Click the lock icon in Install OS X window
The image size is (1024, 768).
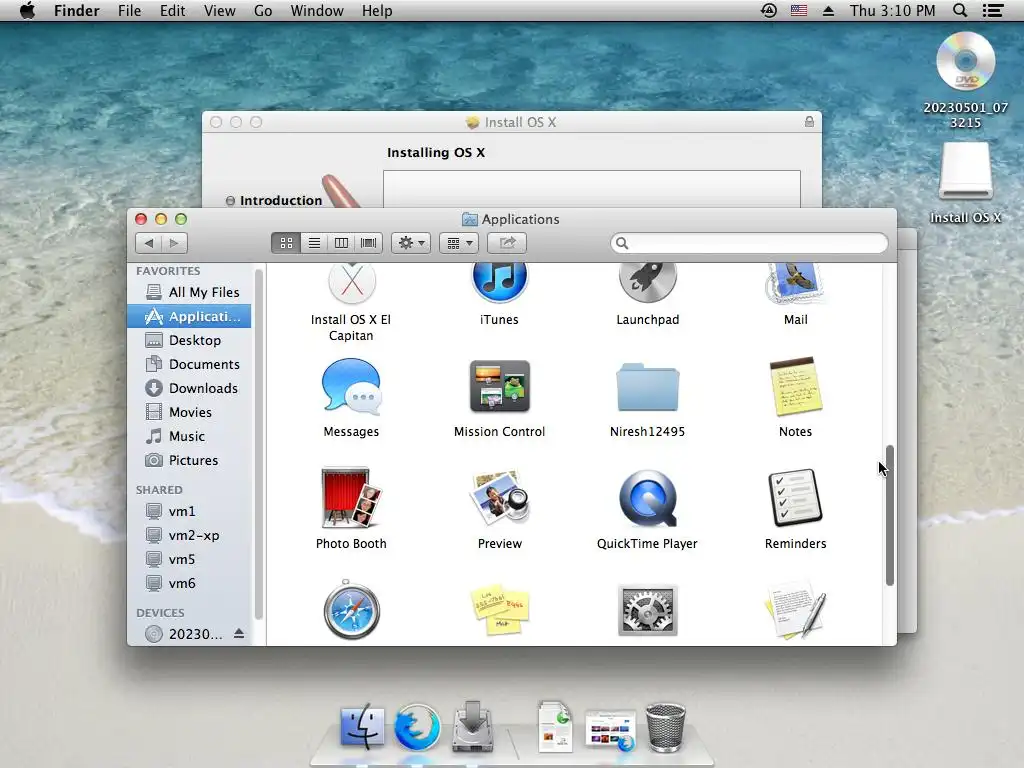point(809,121)
